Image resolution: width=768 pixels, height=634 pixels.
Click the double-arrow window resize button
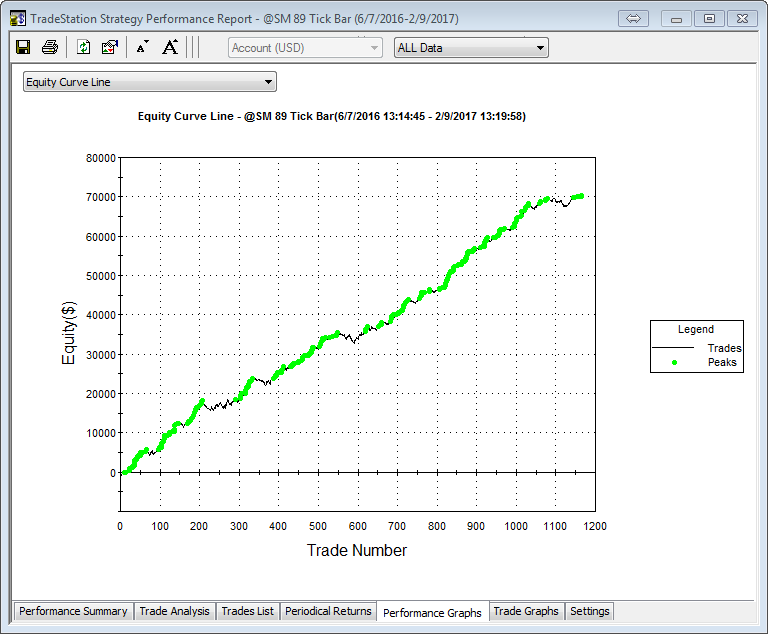pos(634,18)
